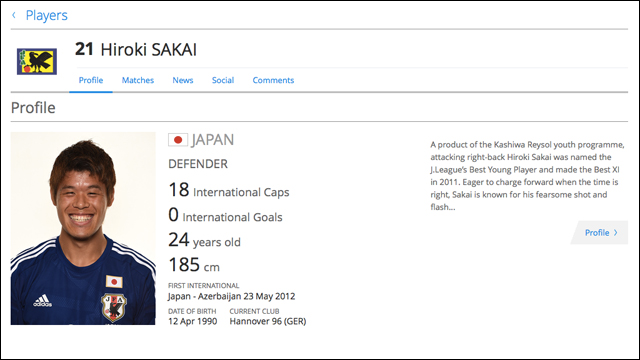640x360 pixels.
Task: Click the player name Hiroki SAKAI heading
Action: click(x=136, y=49)
